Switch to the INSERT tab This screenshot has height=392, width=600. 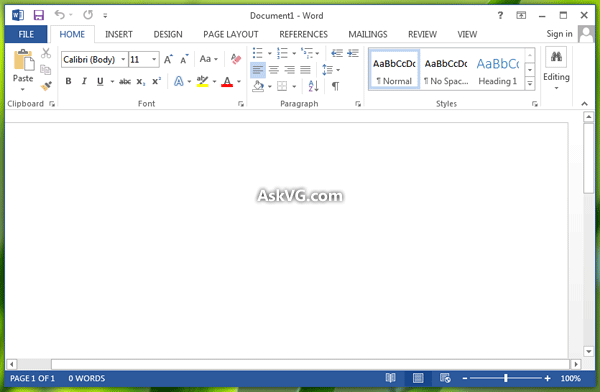pos(119,34)
